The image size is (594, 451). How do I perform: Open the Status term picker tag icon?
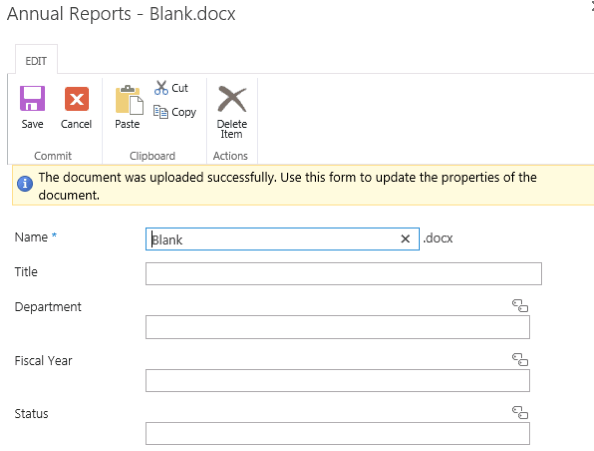point(520,412)
